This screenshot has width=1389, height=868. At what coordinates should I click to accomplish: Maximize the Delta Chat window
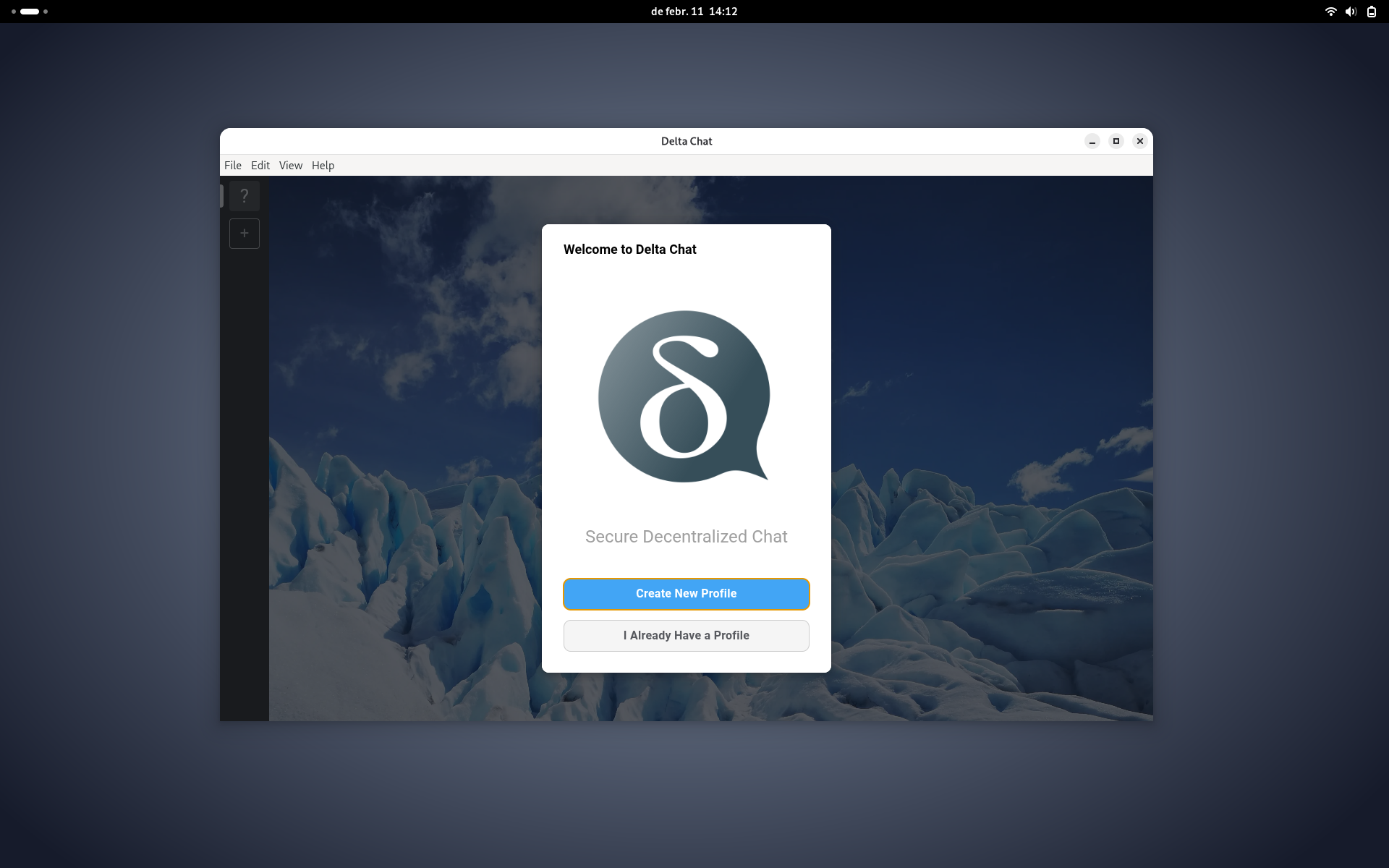click(1116, 141)
